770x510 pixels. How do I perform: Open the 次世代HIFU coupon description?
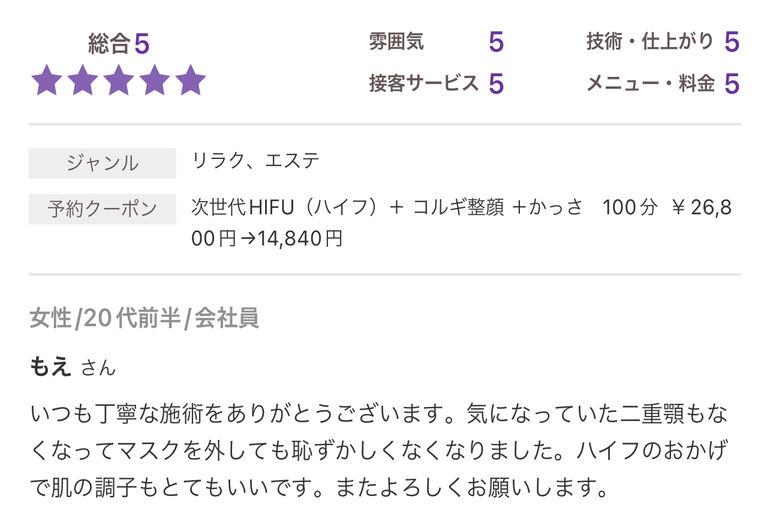coord(461,223)
